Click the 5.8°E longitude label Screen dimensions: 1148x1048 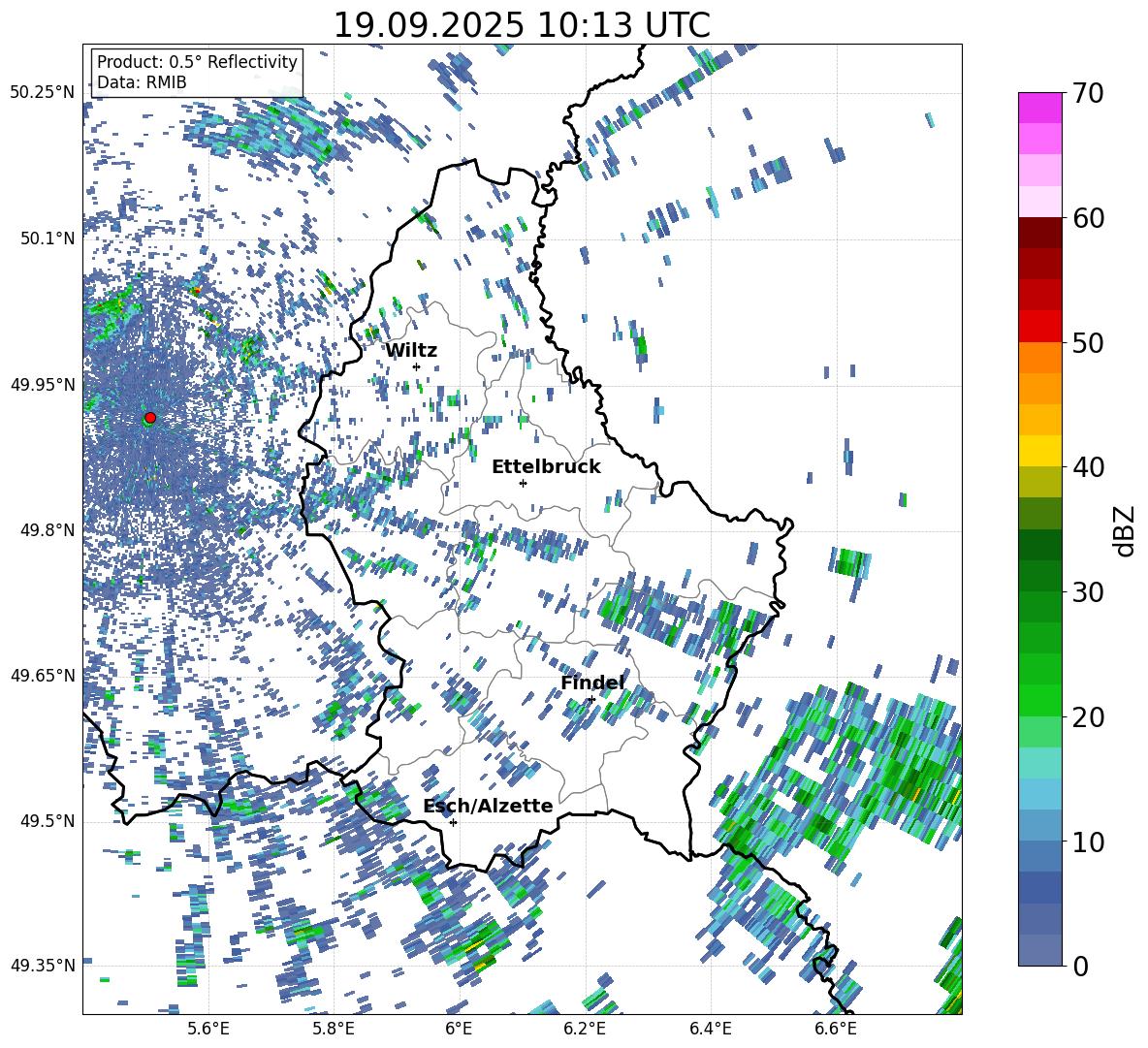[334, 1029]
